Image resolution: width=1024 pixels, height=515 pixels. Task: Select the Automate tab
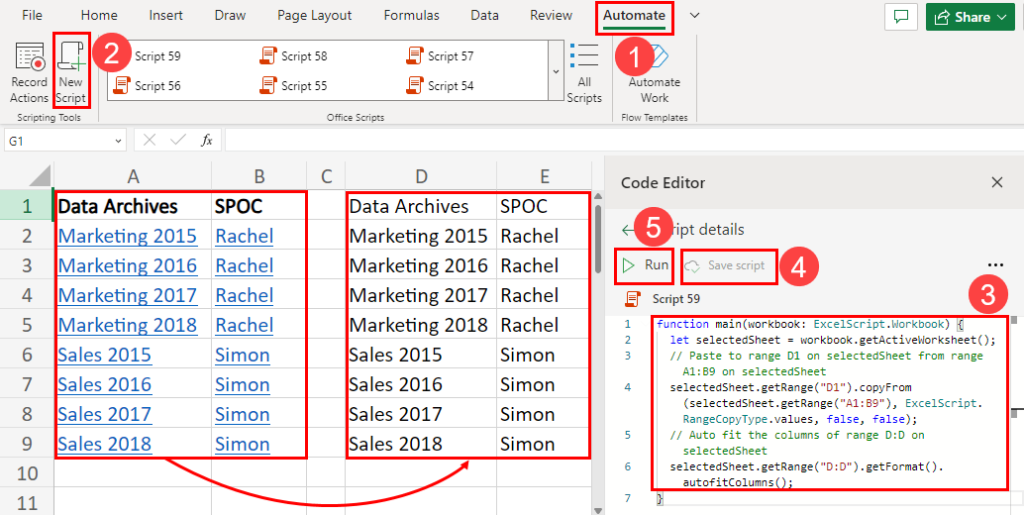point(634,17)
